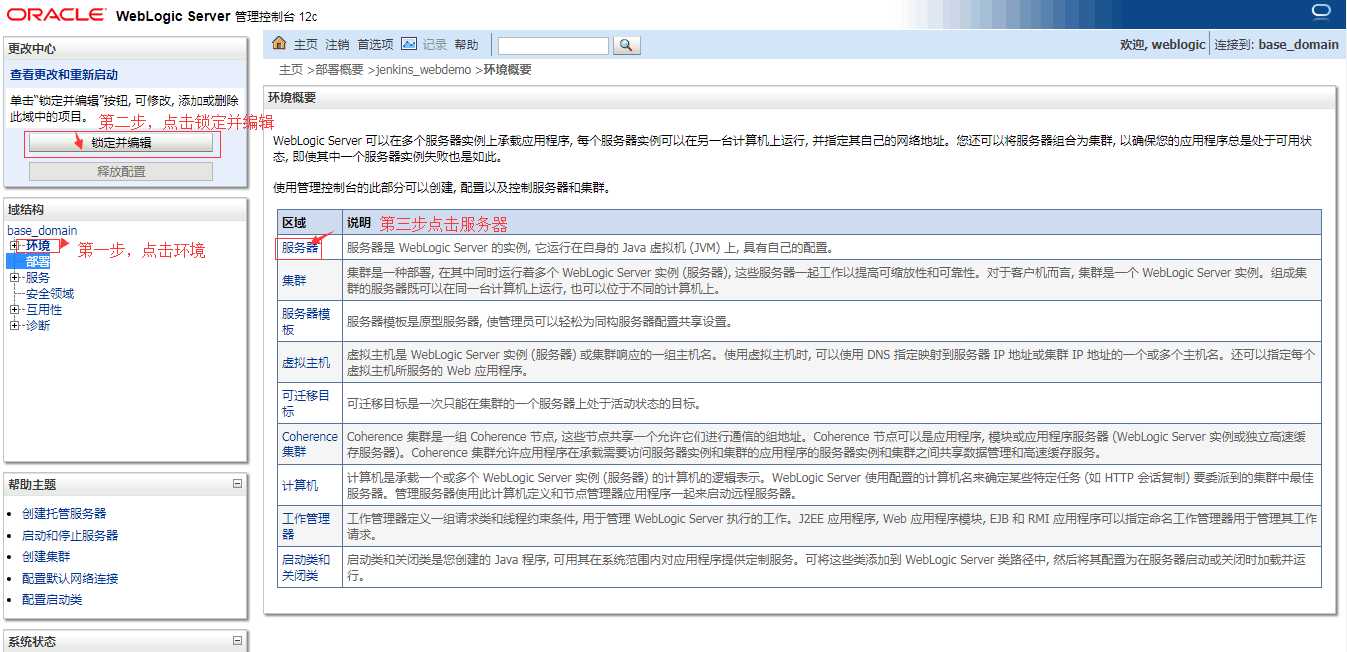Click 注销 to log out
This screenshot has height=652, width=1347.
coord(337,44)
